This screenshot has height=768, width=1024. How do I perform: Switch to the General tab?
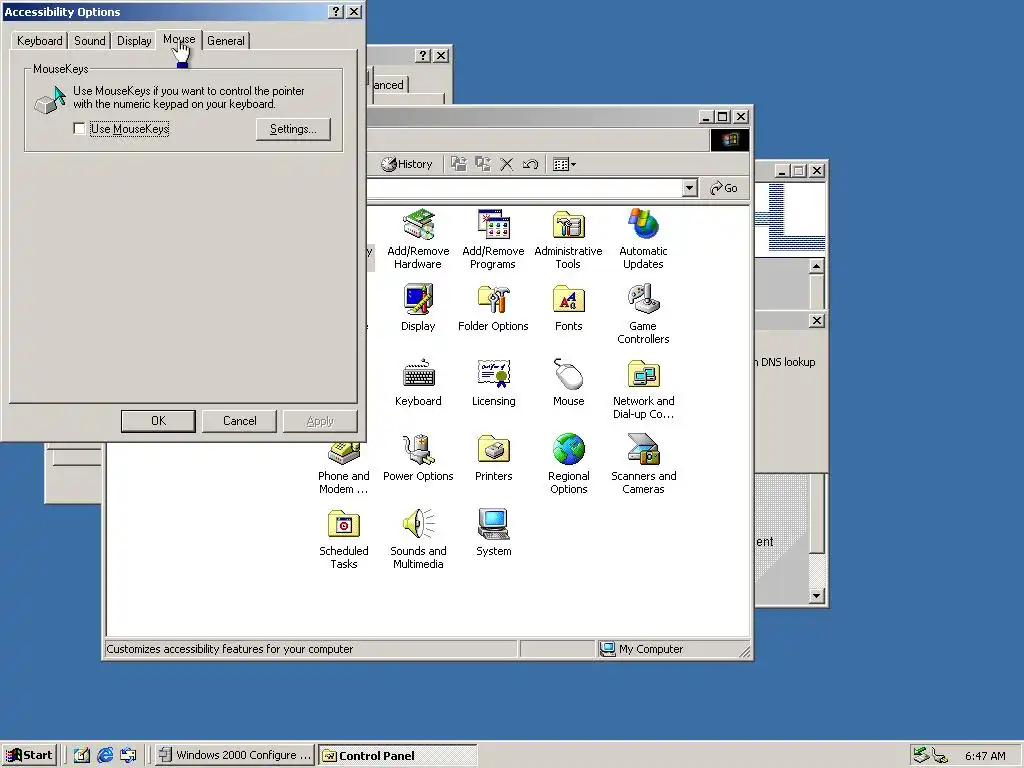coord(226,40)
